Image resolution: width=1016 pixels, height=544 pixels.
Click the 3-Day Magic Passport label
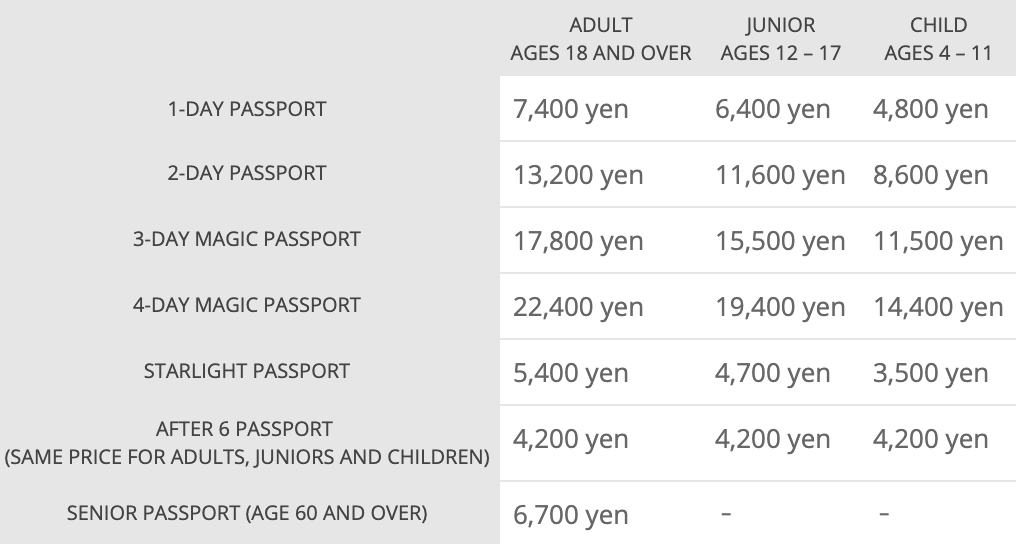[x=247, y=239]
